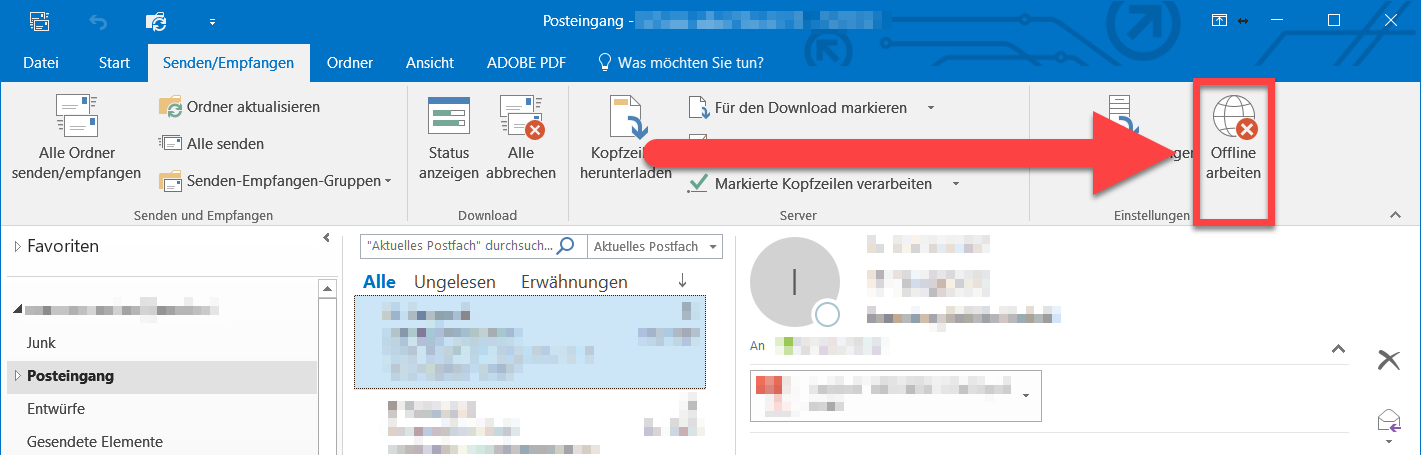Expand the Favoriten folder group
This screenshot has width=1421, height=455.
[x=18, y=247]
